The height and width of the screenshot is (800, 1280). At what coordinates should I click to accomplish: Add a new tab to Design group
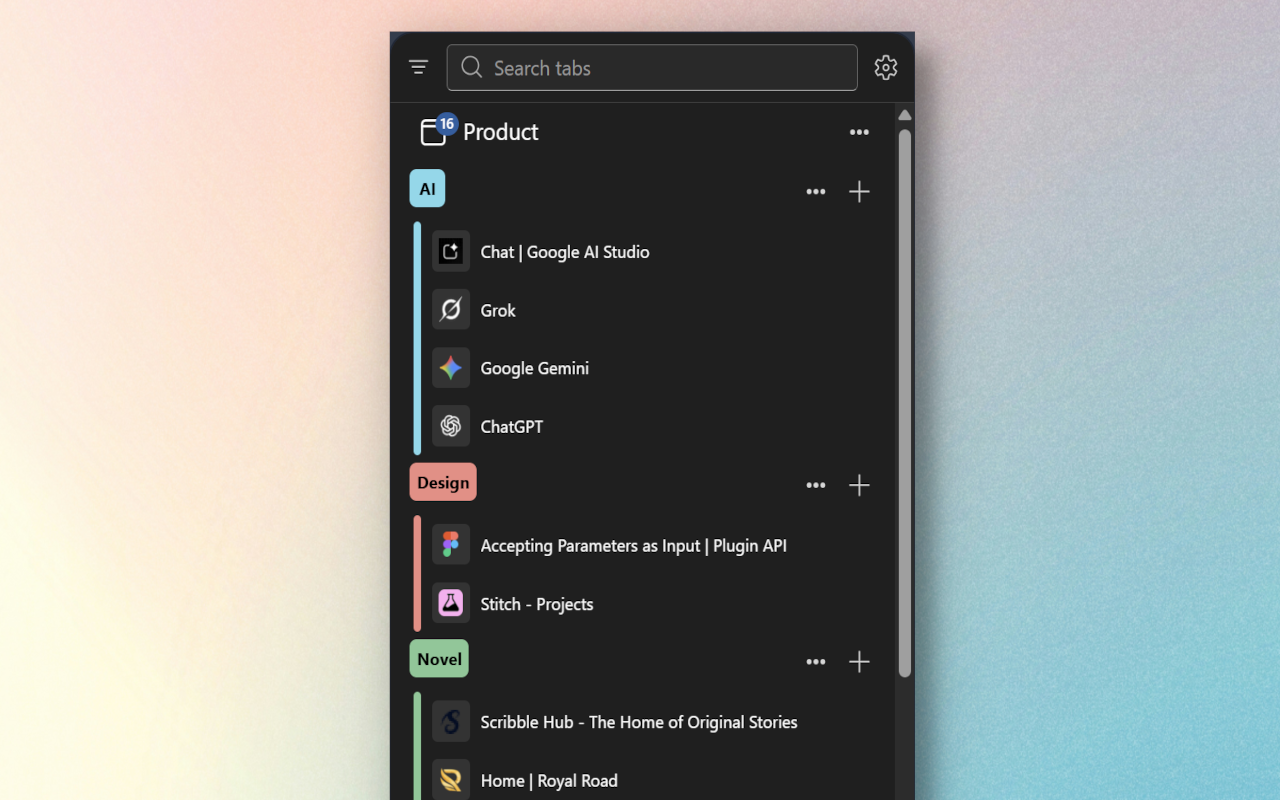pyautogui.click(x=859, y=486)
